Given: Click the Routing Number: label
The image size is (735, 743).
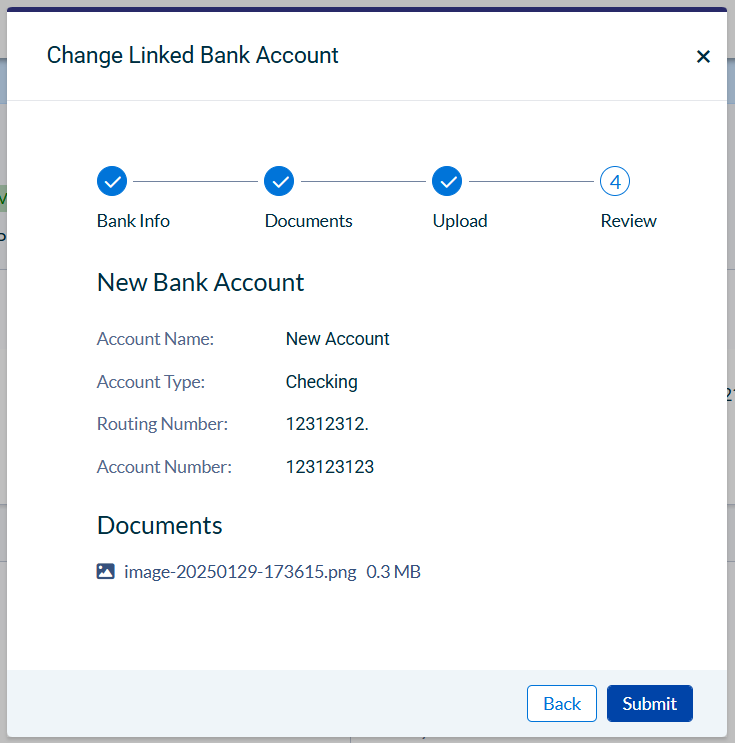Looking at the screenshot, I should click(163, 424).
